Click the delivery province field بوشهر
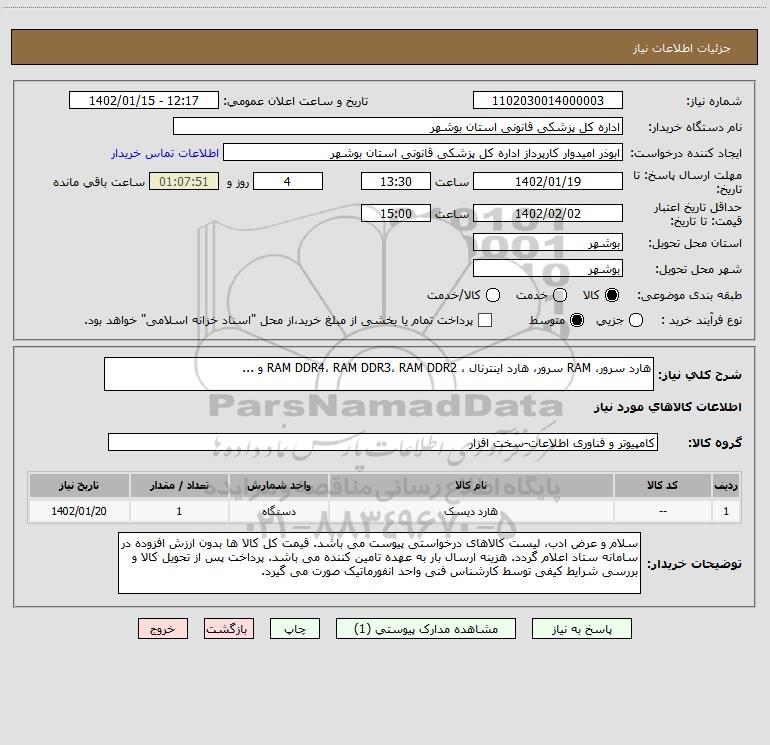The height and width of the screenshot is (745, 770). point(548,242)
